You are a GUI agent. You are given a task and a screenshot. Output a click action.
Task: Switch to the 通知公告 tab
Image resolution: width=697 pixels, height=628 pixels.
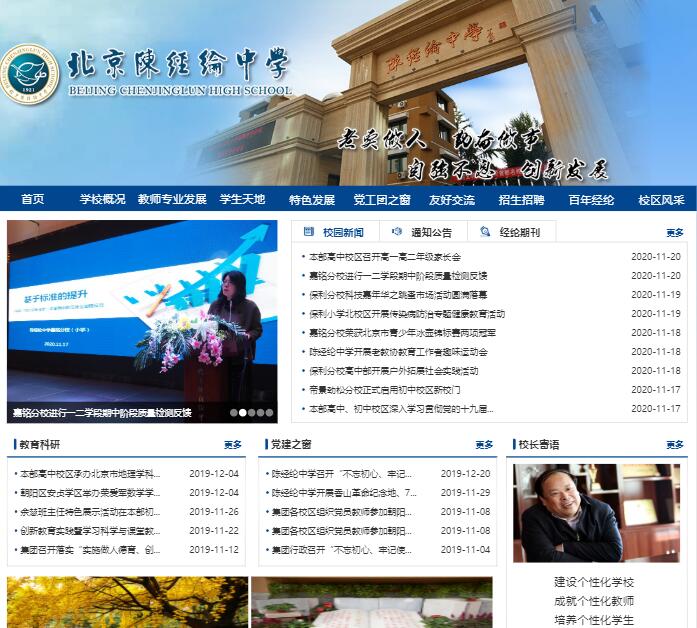pos(431,232)
